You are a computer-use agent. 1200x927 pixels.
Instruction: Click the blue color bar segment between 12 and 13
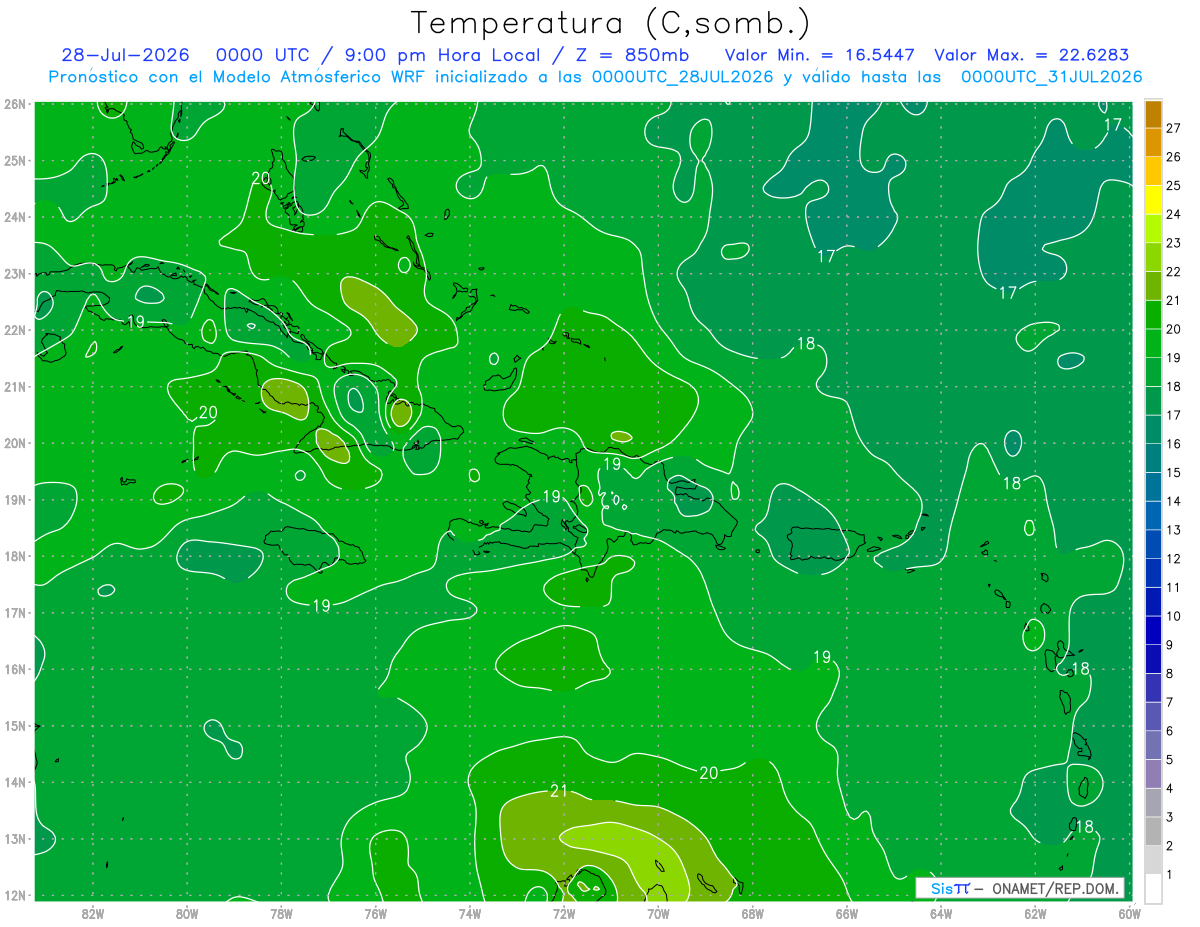coord(1153,545)
